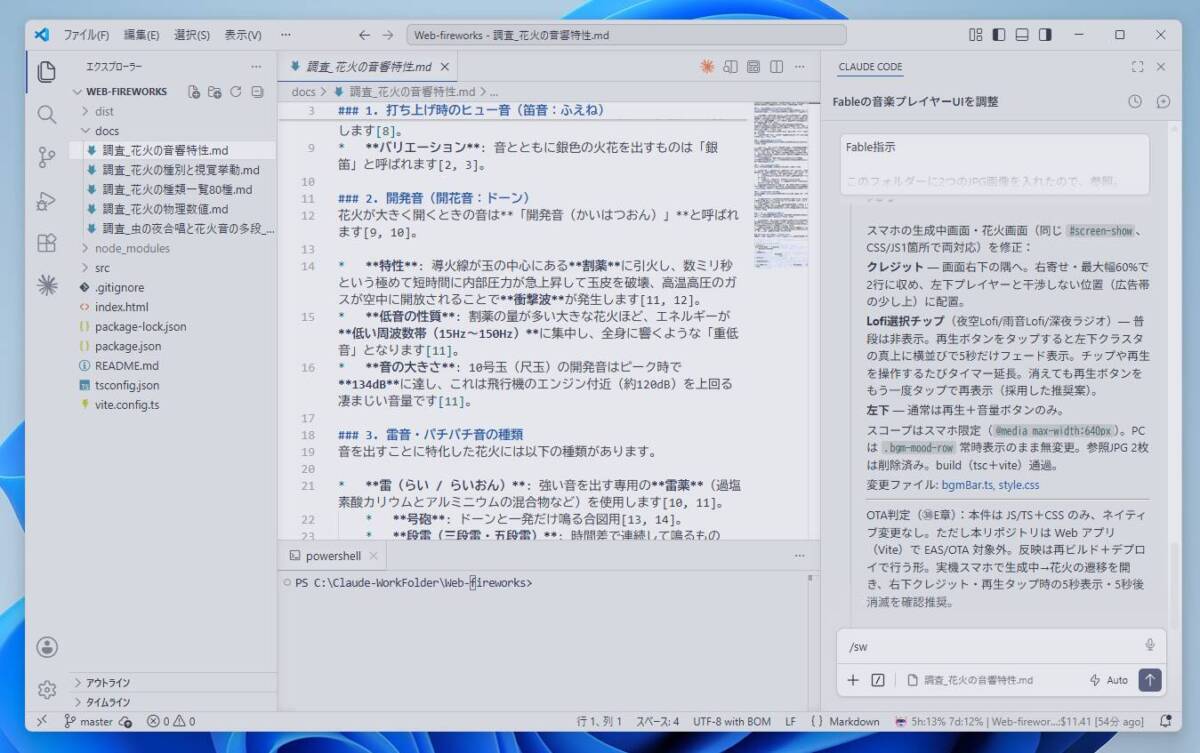Expand the アウトライン section

[x=173, y=683]
